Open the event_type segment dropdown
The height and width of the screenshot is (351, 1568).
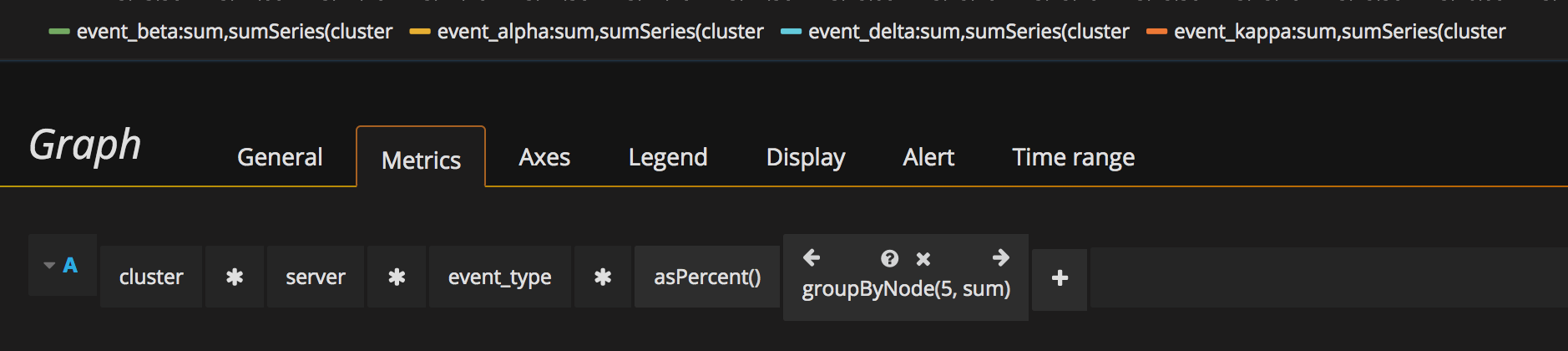point(499,277)
